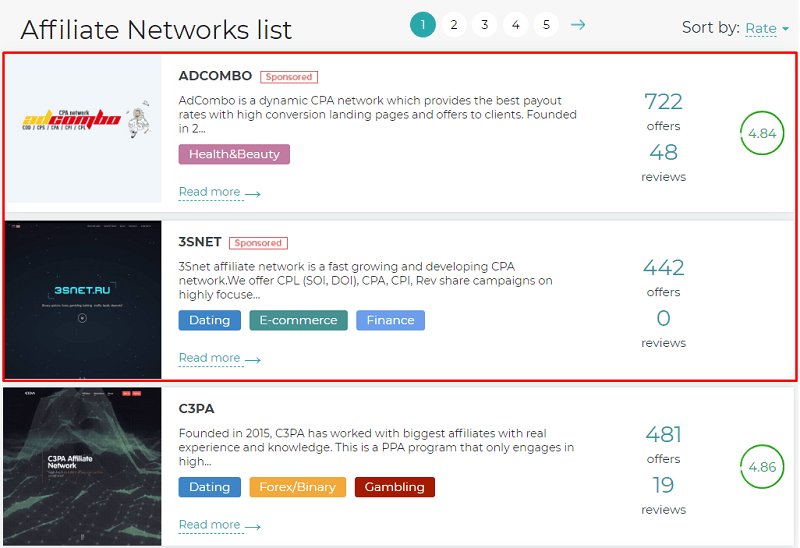Viewport: 800px width, 548px height.
Task: Click the 3Snet description text
Action: [365, 281]
